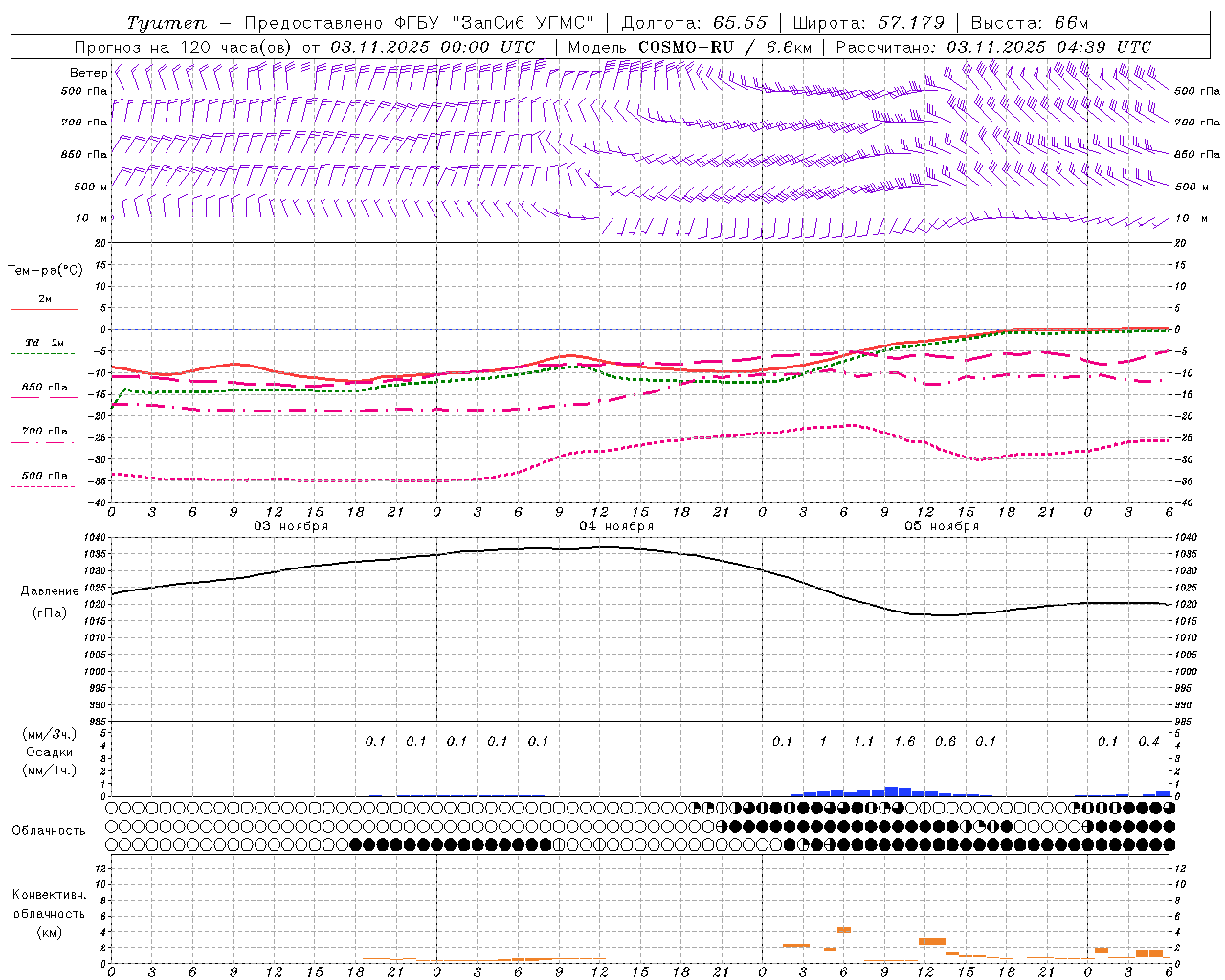1225x980 pixels.
Task: Click the 'Конвективн.' convective cloud label
Action: pyautogui.click(x=49, y=895)
